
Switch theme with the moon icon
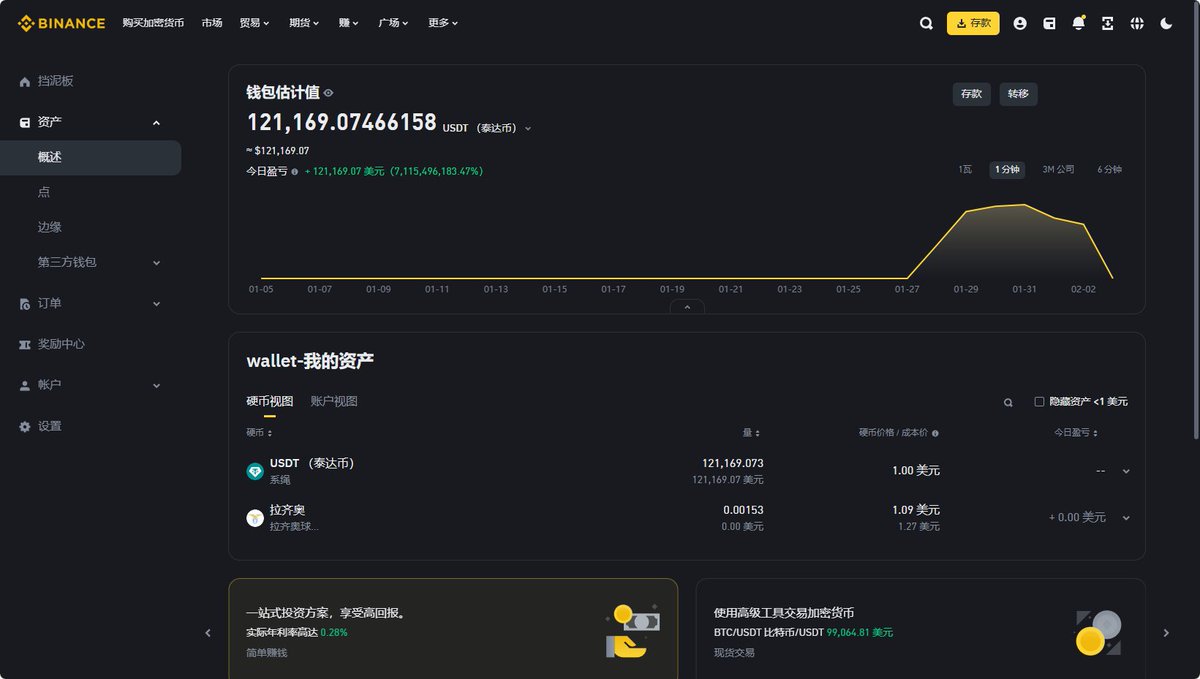tap(1166, 23)
